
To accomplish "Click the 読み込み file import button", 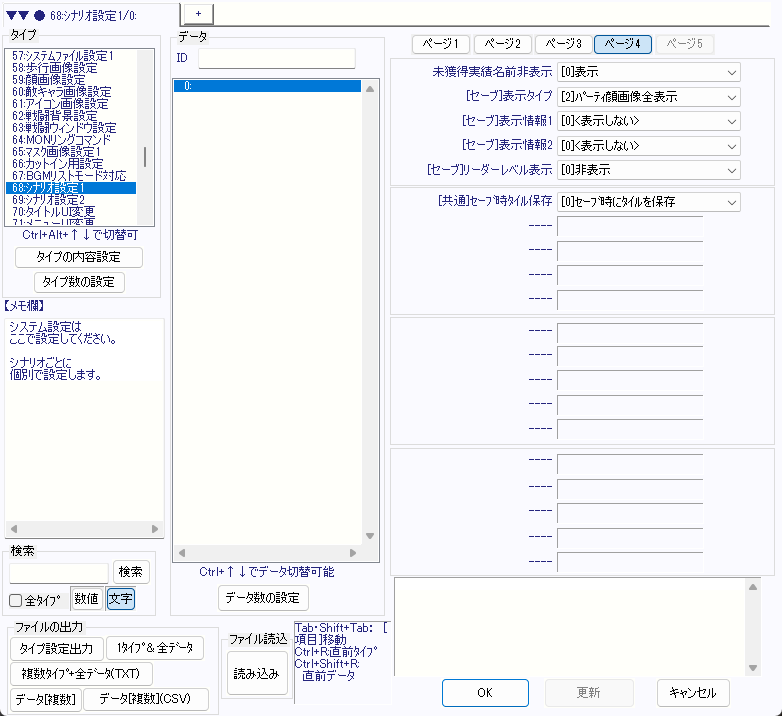I will click(x=257, y=674).
